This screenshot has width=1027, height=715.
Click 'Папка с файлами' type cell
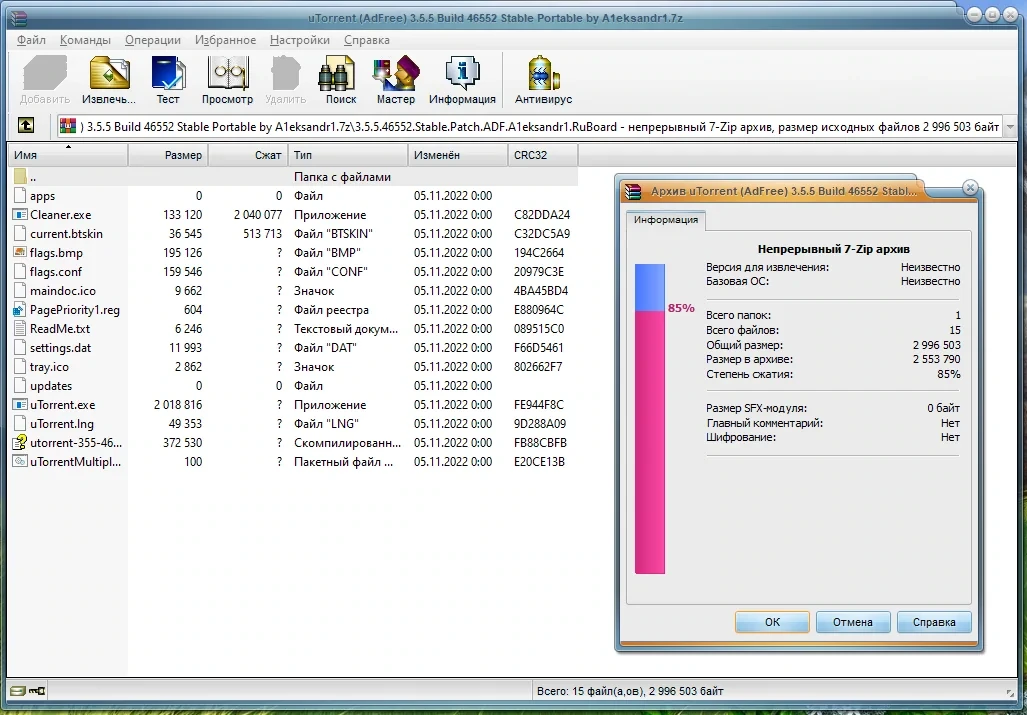(x=342, y=177)
